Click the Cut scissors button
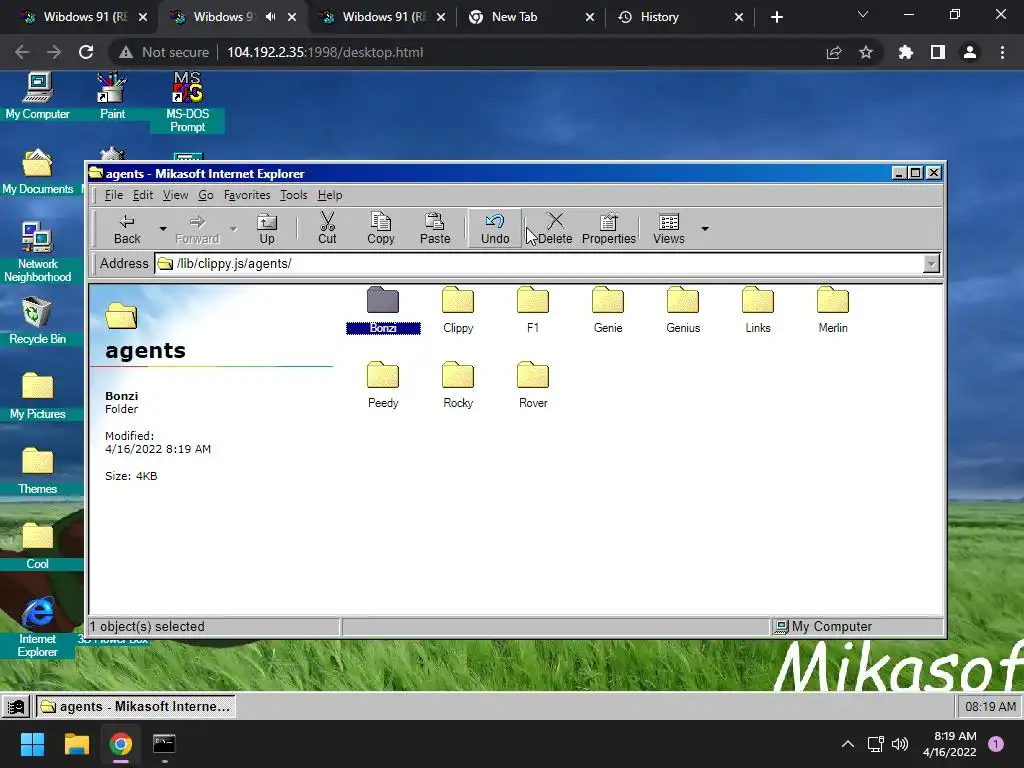The height and width of the screenshot is (768, 1024). tap(327, 229)
